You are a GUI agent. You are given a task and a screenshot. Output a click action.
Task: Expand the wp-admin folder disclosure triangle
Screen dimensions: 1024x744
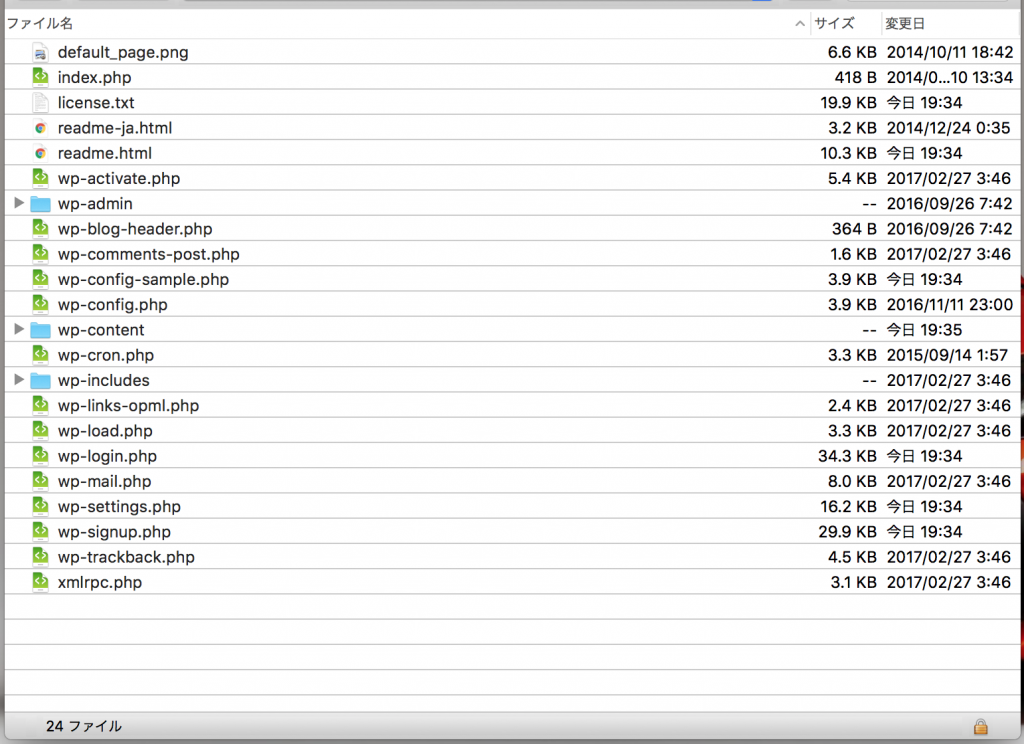tap(18, 204)
